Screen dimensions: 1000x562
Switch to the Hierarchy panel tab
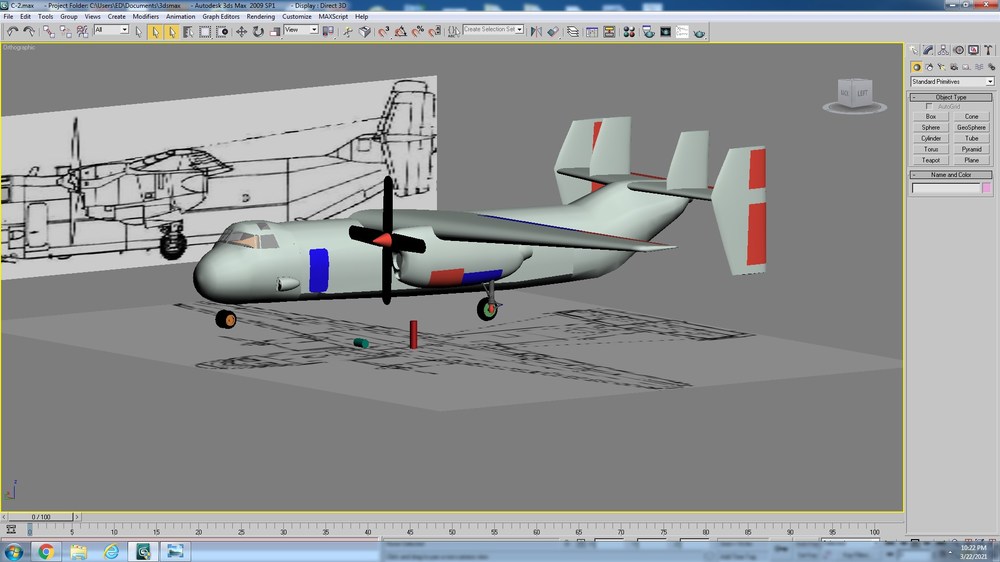click(x=943, y=50)
